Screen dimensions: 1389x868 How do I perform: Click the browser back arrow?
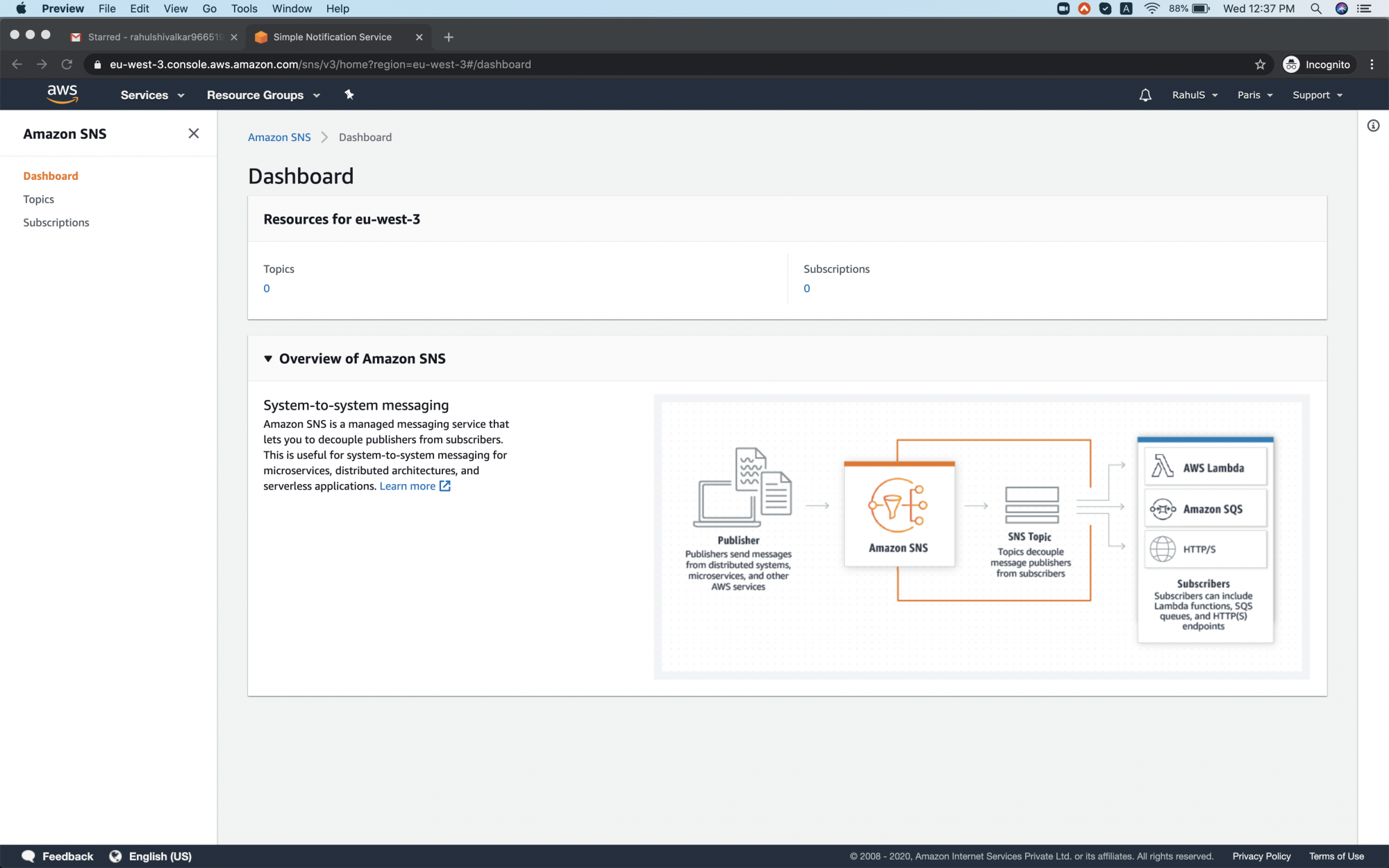[17, 64]
